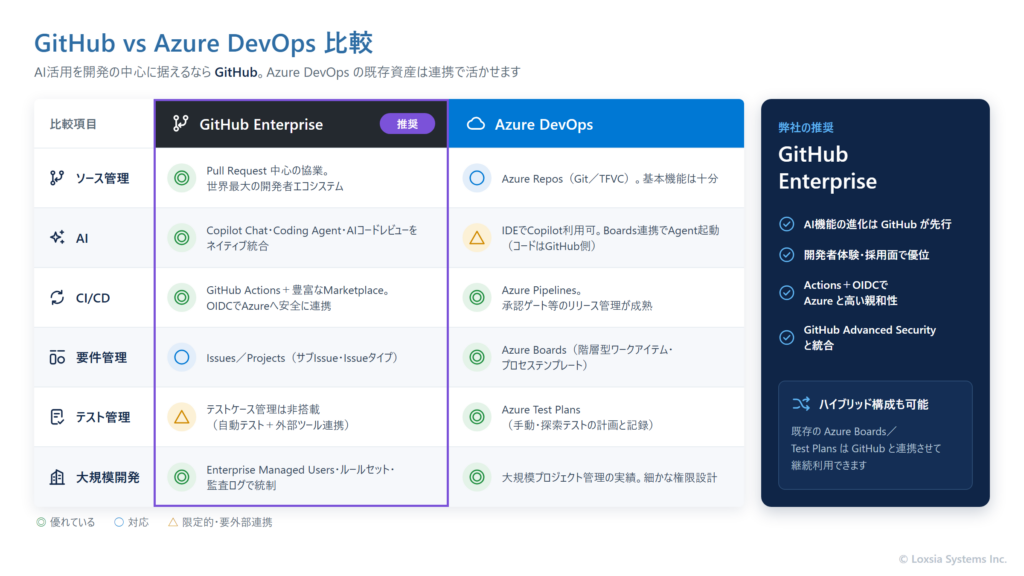The image size is (1024, 576).
Task: Click green double-circle beside Azure Pipelines
Action: pos(477,298)
